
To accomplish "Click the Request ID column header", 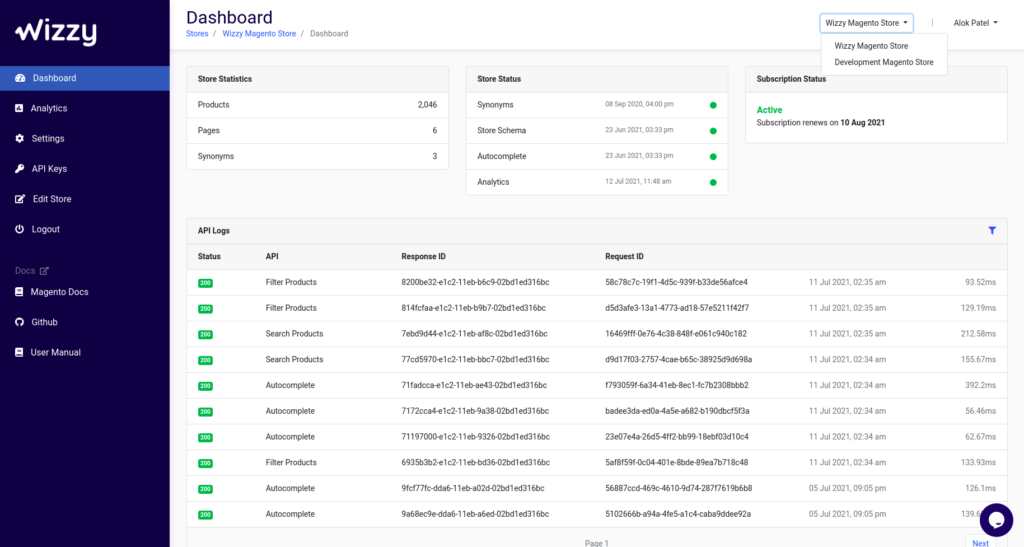I will (x=624, y=257).
